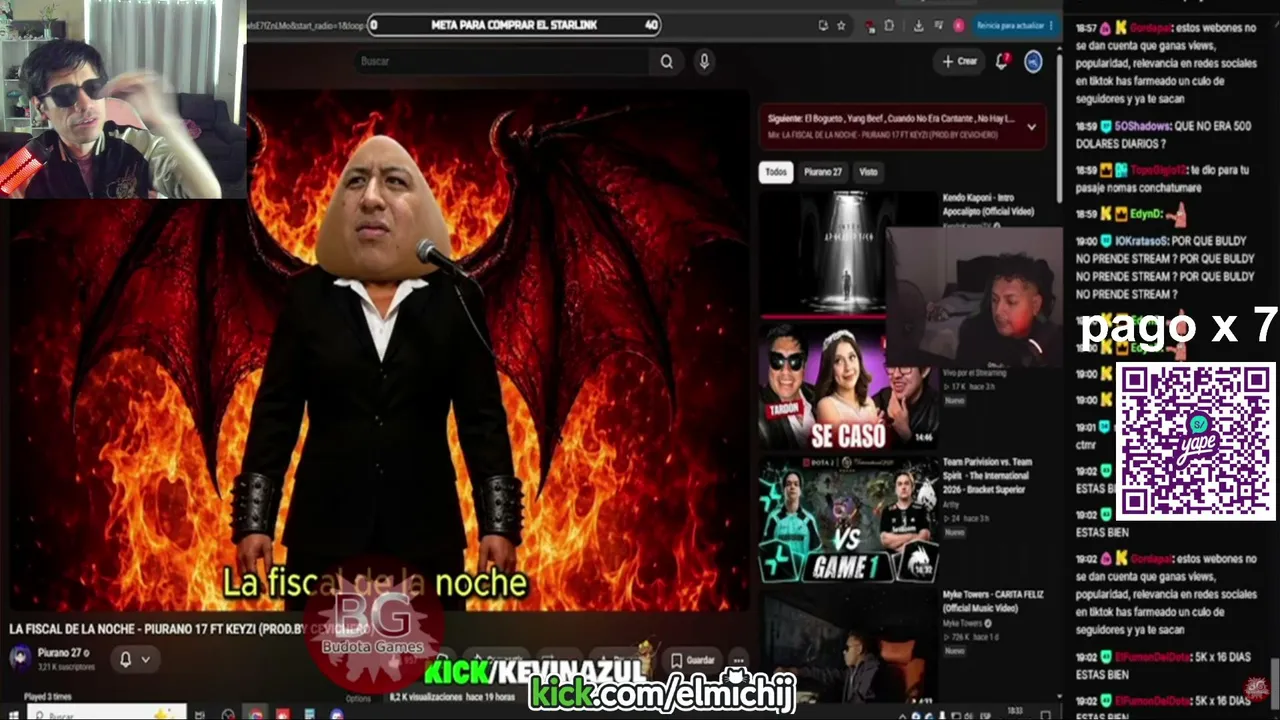Click the Chrome icon in the taskbar
This screenshot has width=1280, height=720.
pyautogui.click(x=257, y=714)
